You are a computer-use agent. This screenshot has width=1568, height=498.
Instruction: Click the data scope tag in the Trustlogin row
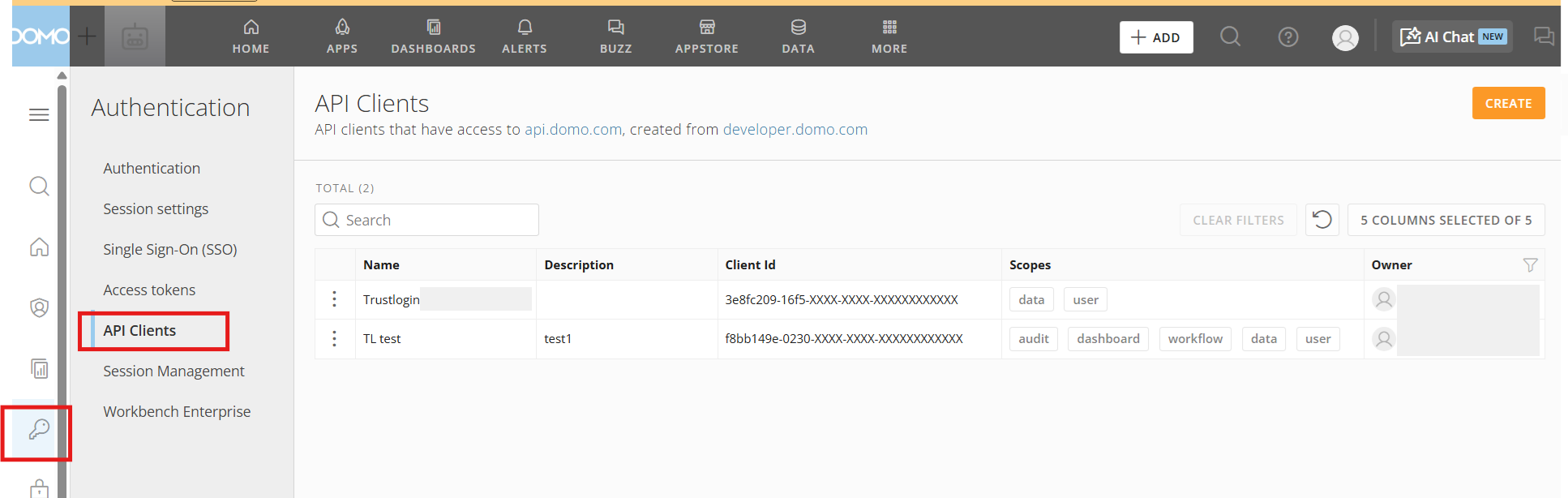(x=1031, y=299)
